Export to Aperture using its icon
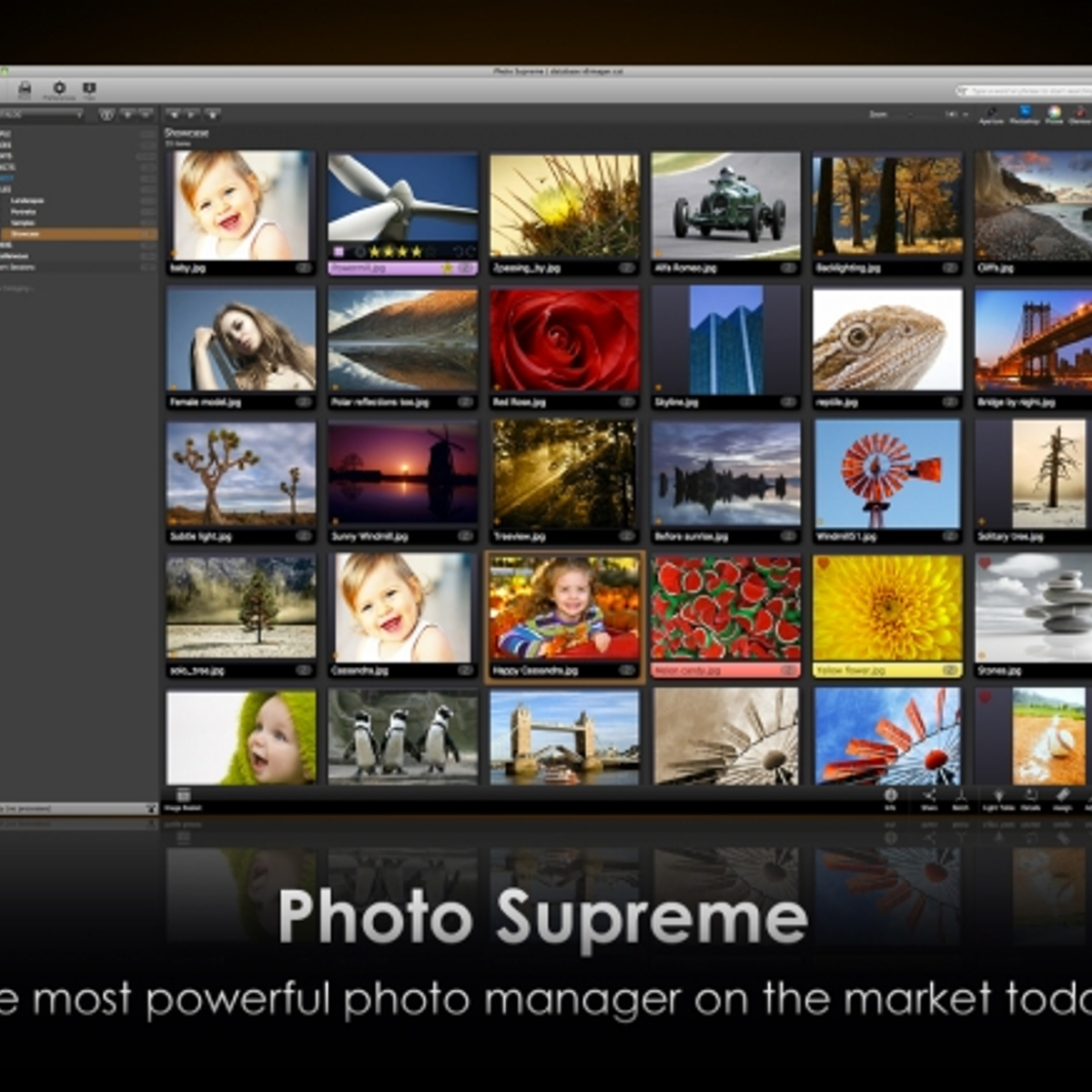The image size is (1092, 1092). coord(990,112)
